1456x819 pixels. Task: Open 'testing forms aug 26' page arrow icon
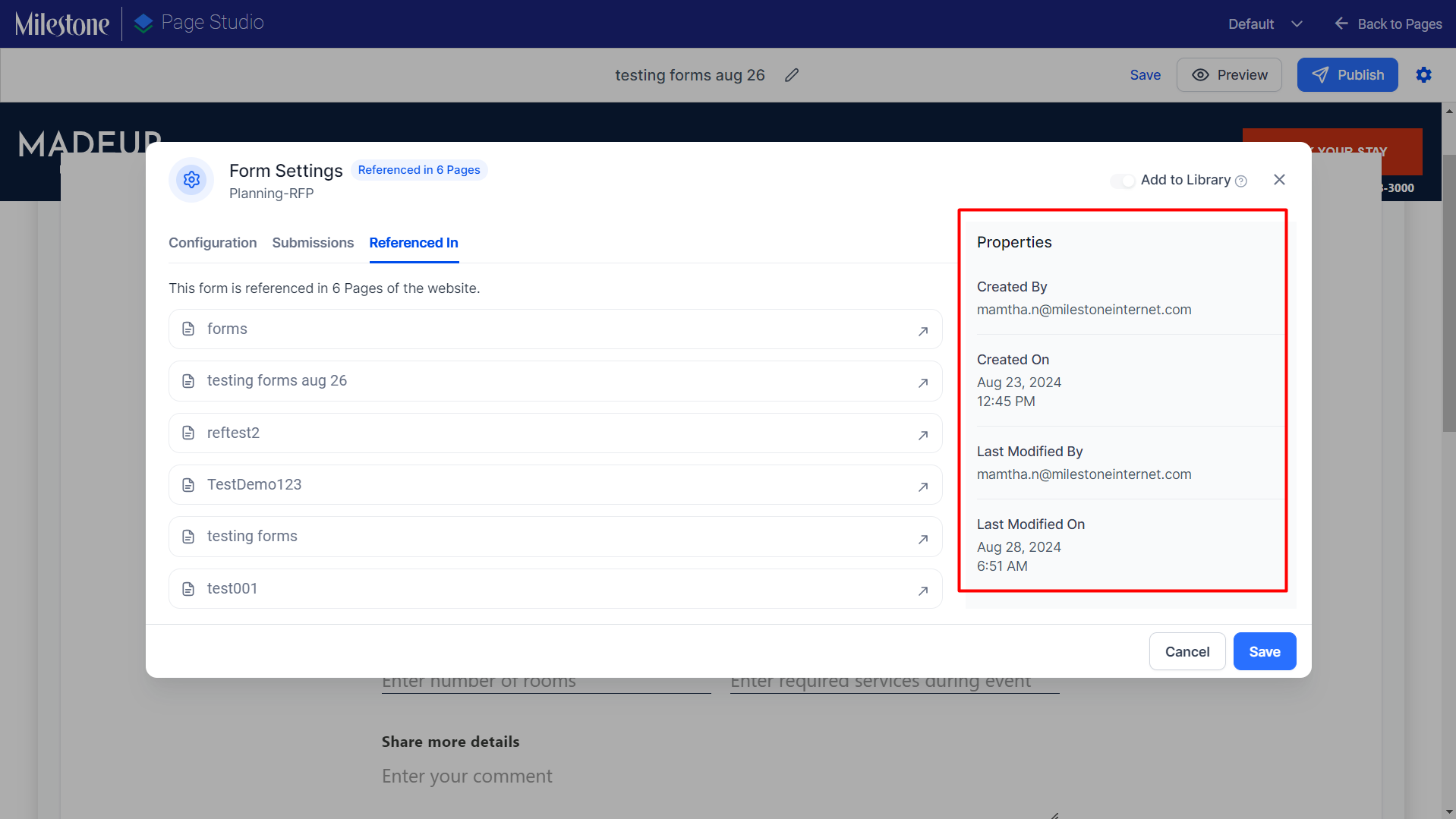(923, 383)
